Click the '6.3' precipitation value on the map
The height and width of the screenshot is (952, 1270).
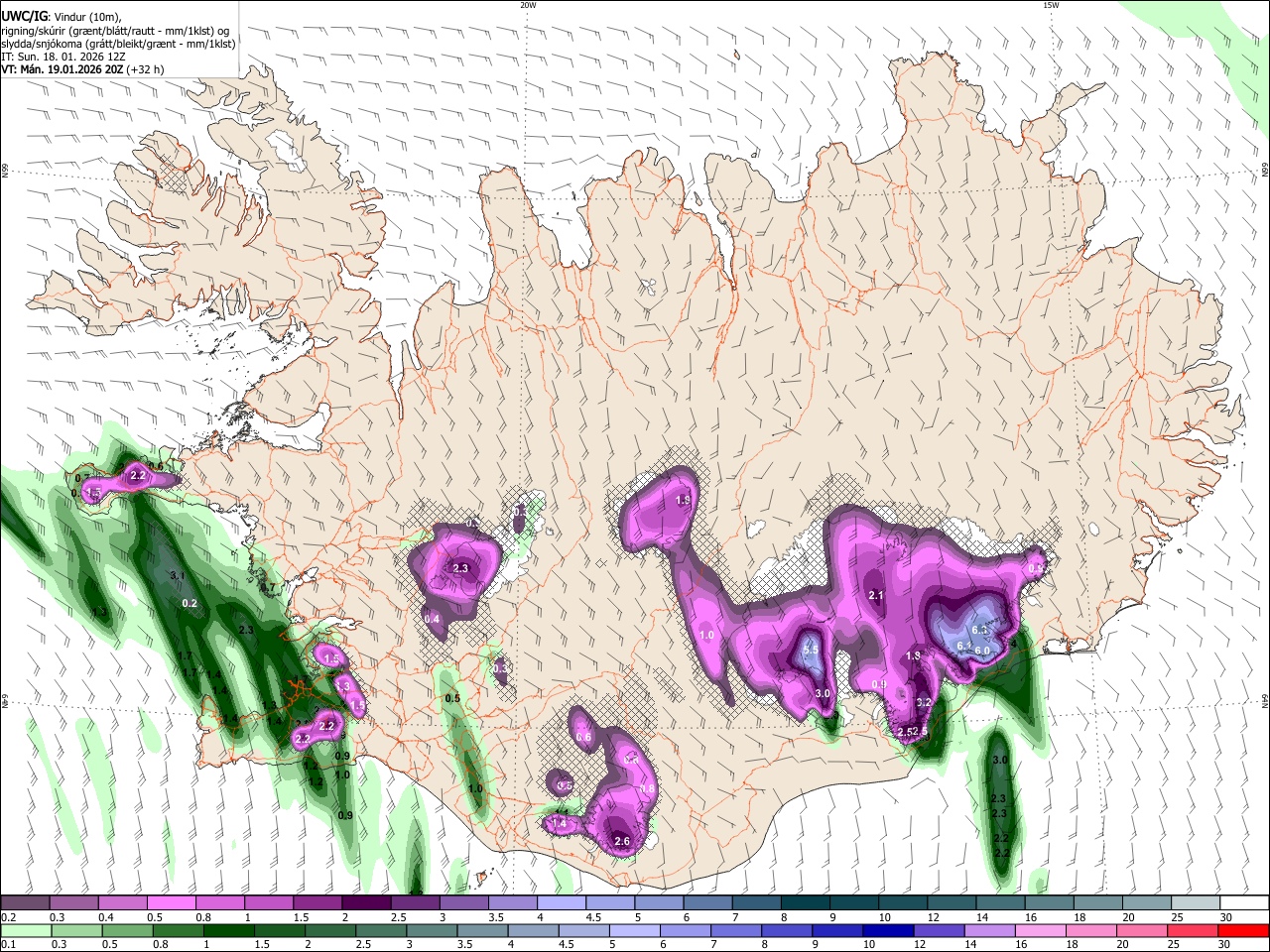tap(979, 630)
